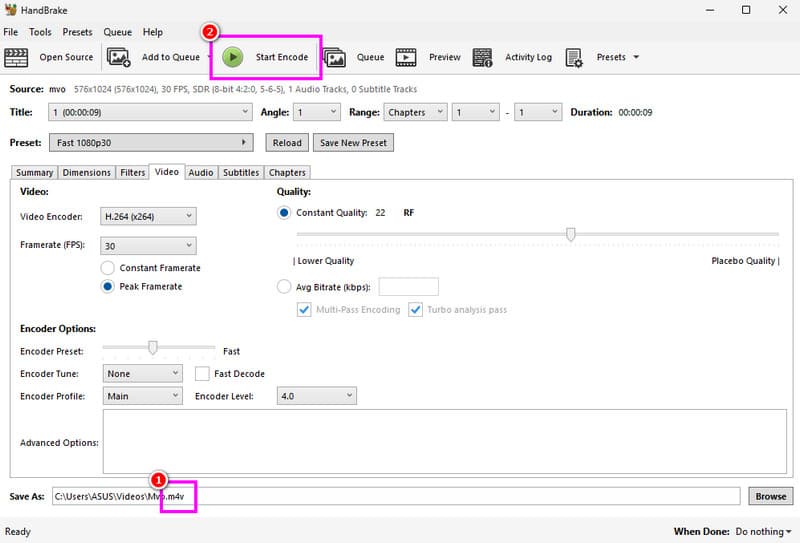Switch to the Audio tab
Image resolution: width=800 pixels, height=543 pixels.
(200, 172)
